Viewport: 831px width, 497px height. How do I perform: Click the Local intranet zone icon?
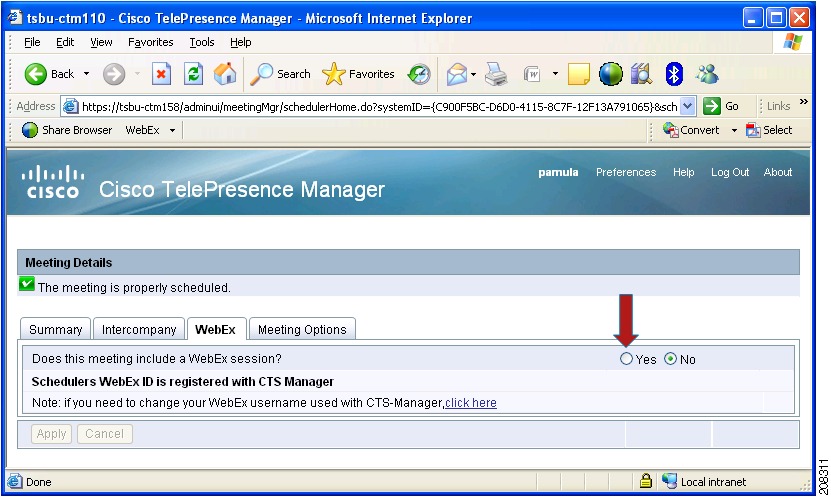click(x=669, y=481)
